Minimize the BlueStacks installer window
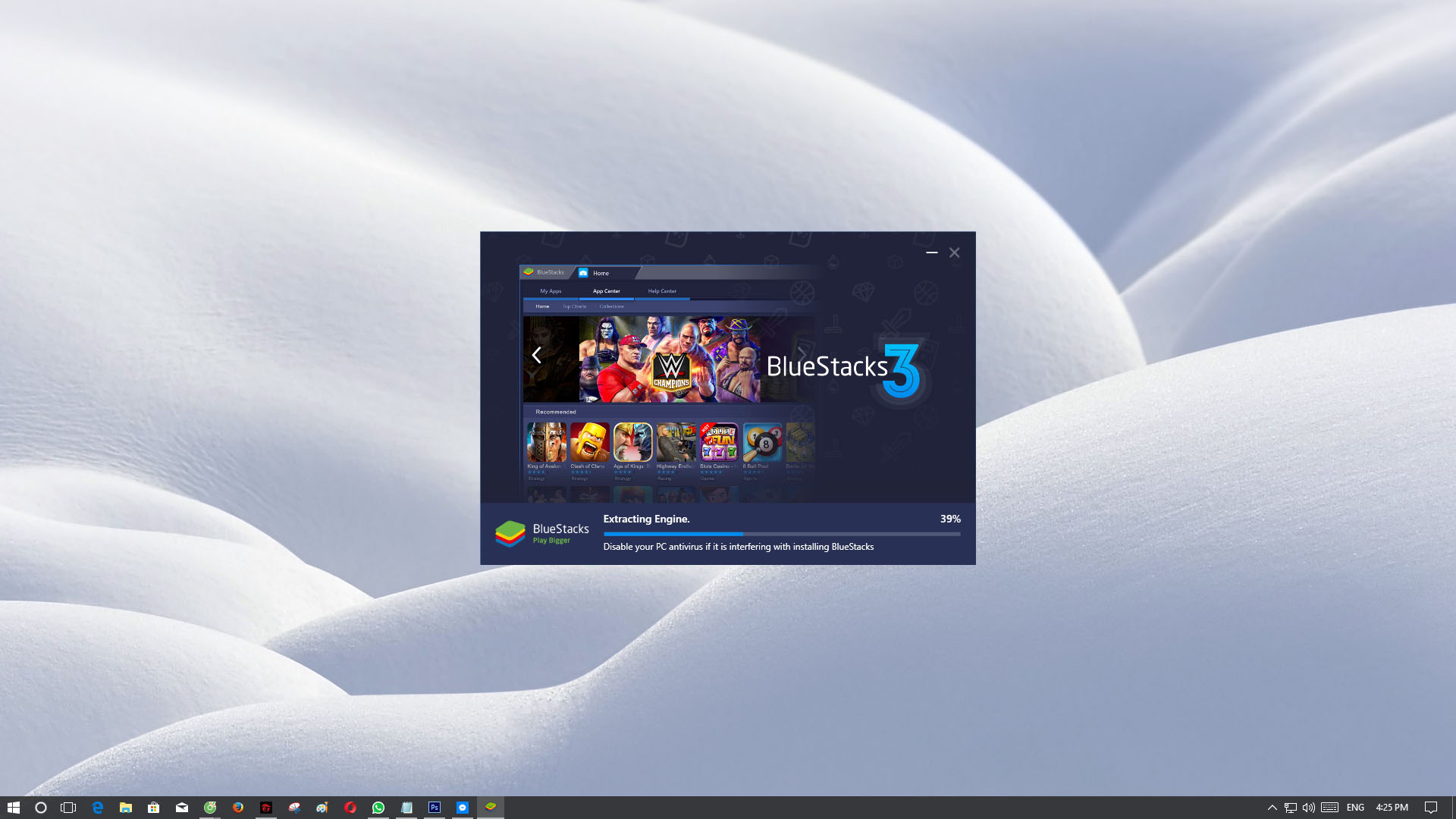The image size is (1456, 819). pos(931,253)
